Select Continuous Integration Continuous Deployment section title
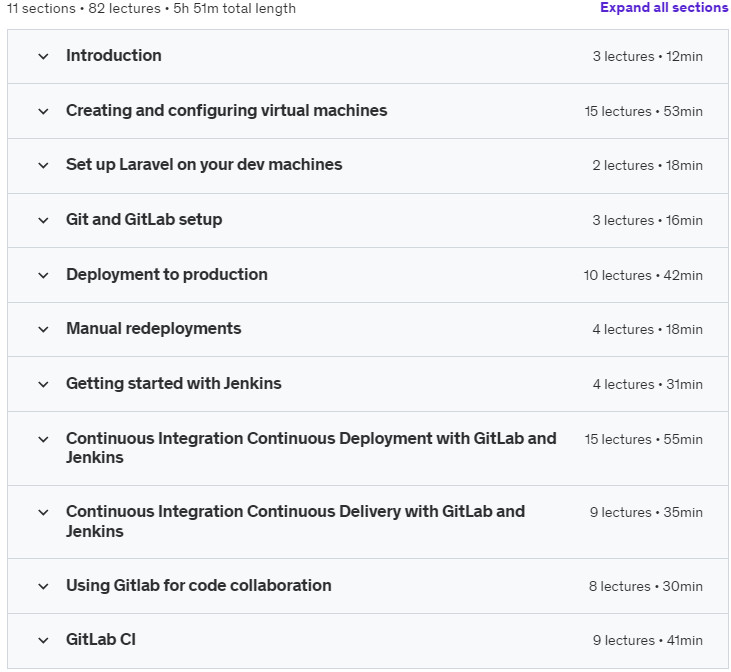This screenshot has height=672, width=731. tap(311, 448)
